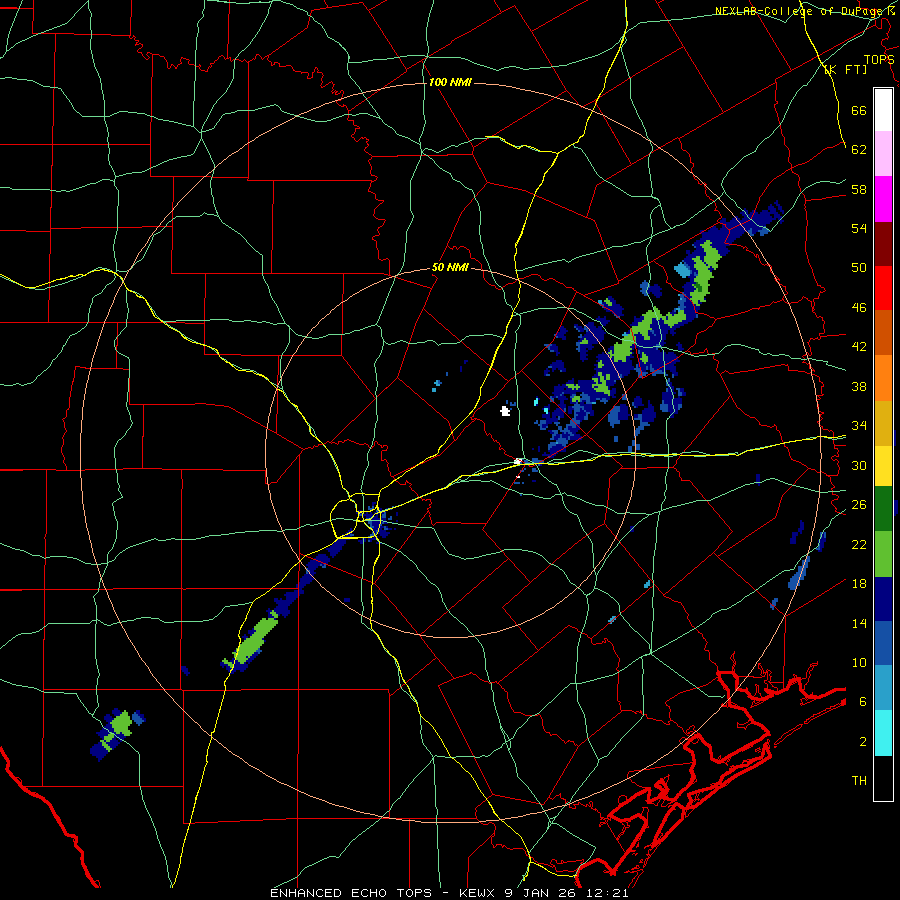Select the legend value "38"
This screenshot has width=900, height=900.
[859, 386]
